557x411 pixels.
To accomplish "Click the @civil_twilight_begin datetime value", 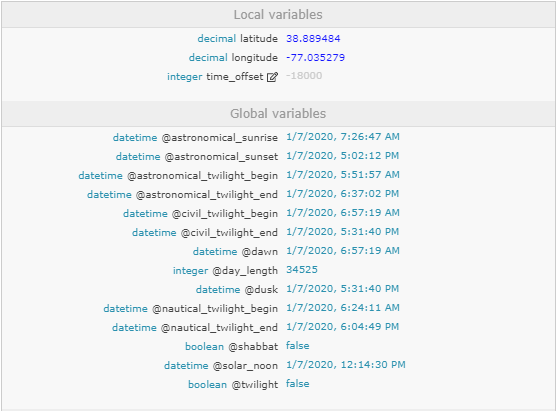I will coord(343,213).
